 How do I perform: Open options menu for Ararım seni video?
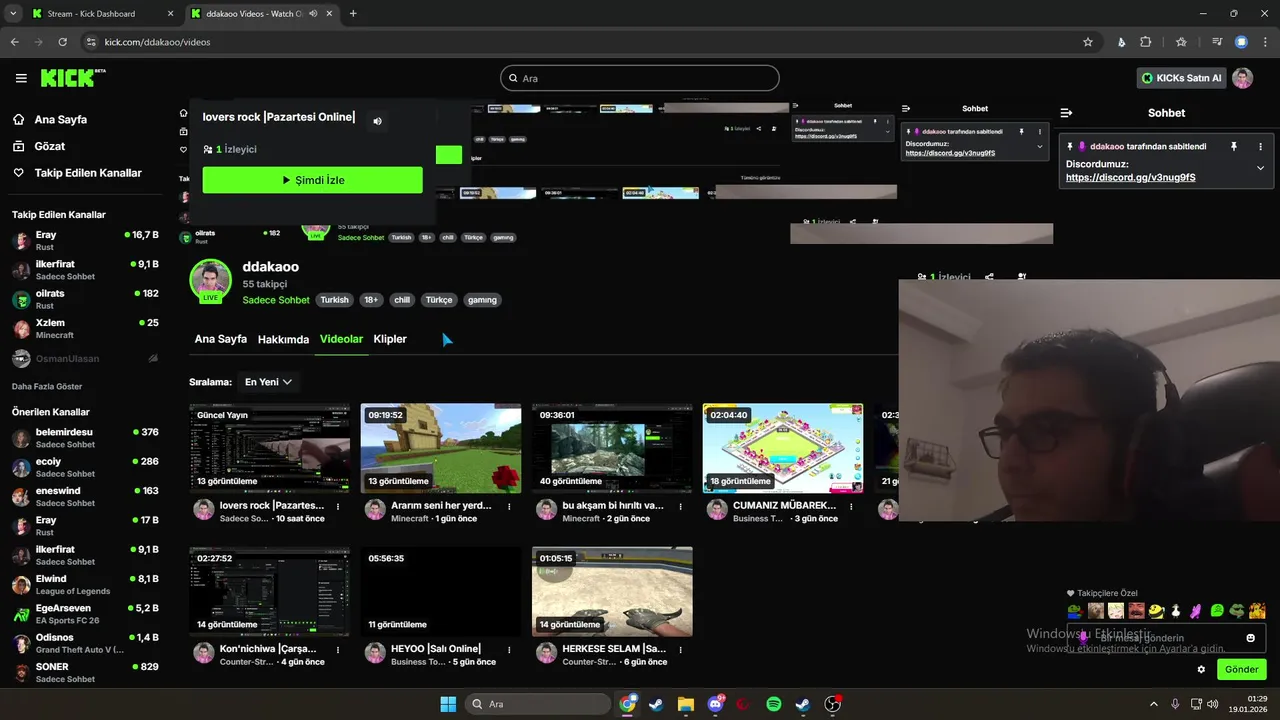[x=509, y=506]
